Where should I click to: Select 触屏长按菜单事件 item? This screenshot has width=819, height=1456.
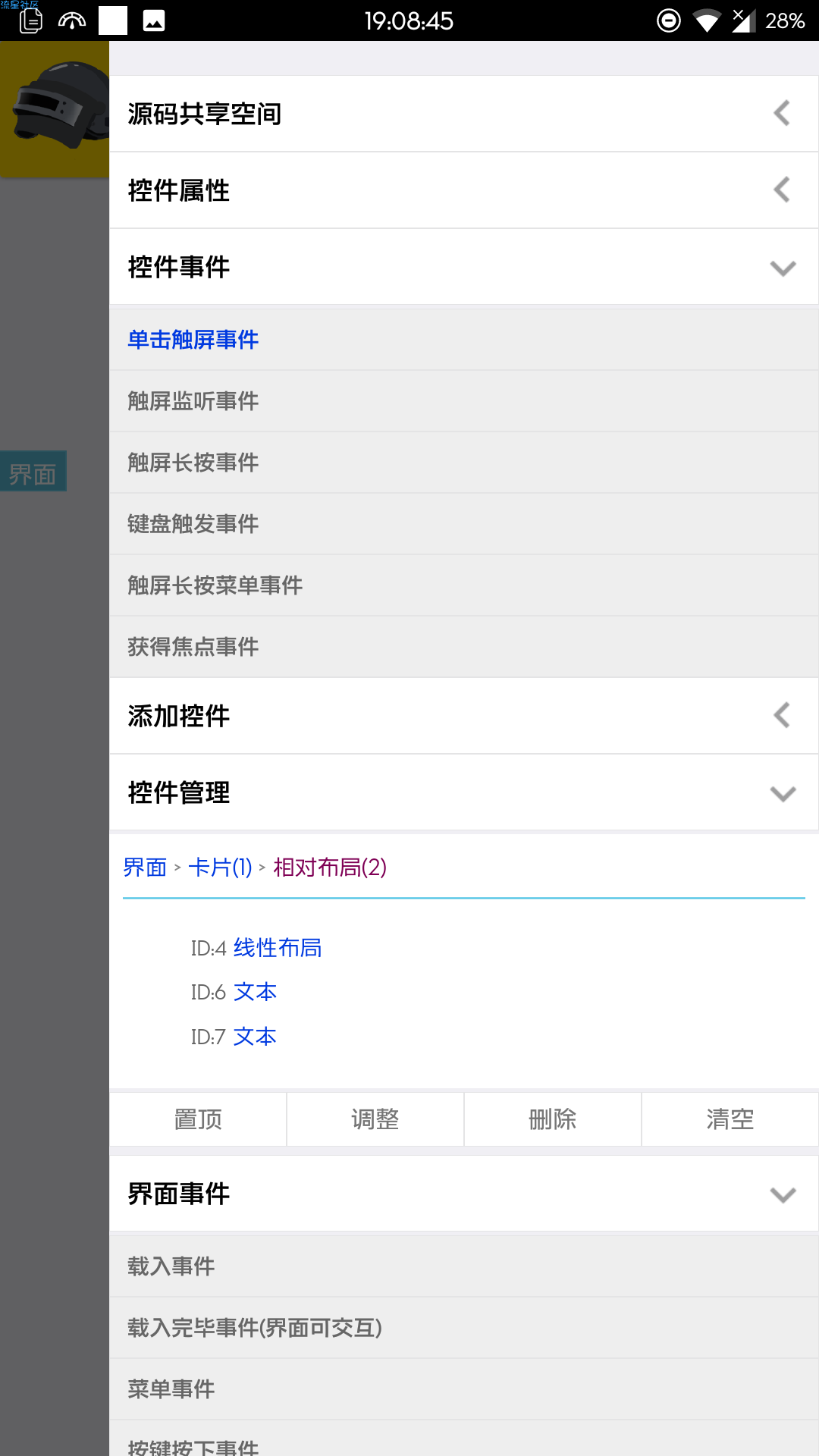point(464,585)
